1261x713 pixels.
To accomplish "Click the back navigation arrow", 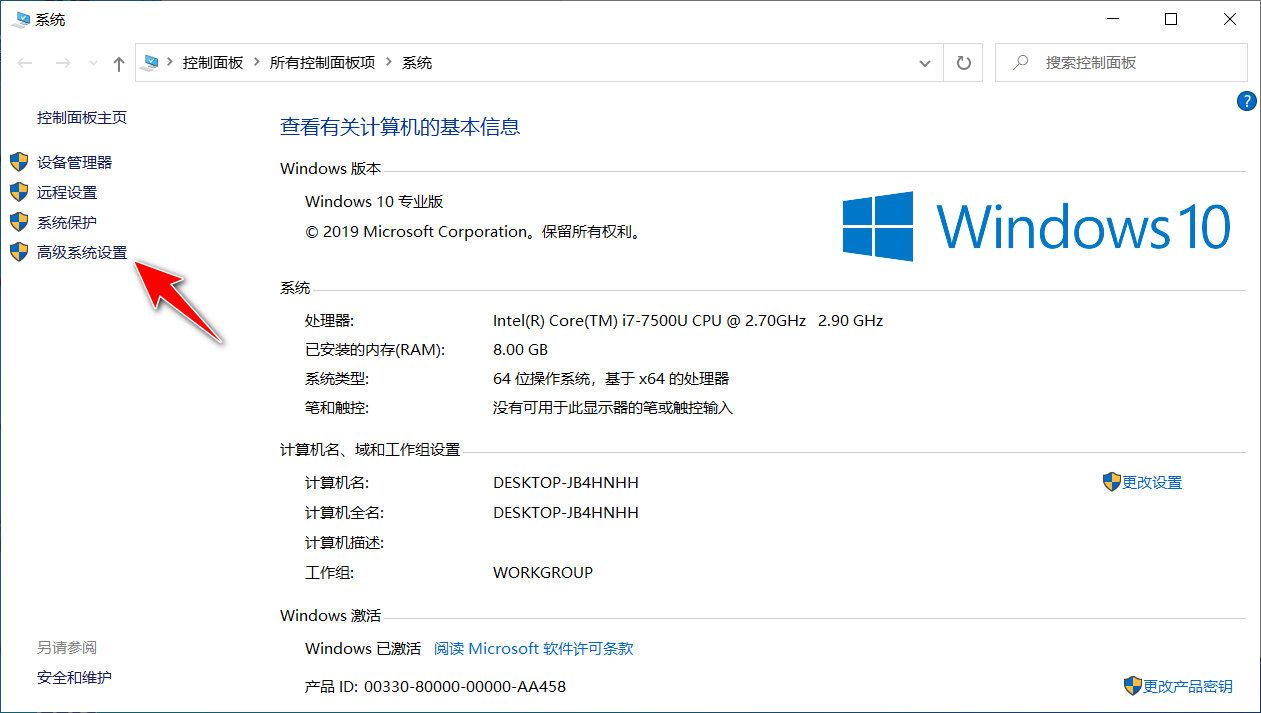I will [x=27, y=63].
